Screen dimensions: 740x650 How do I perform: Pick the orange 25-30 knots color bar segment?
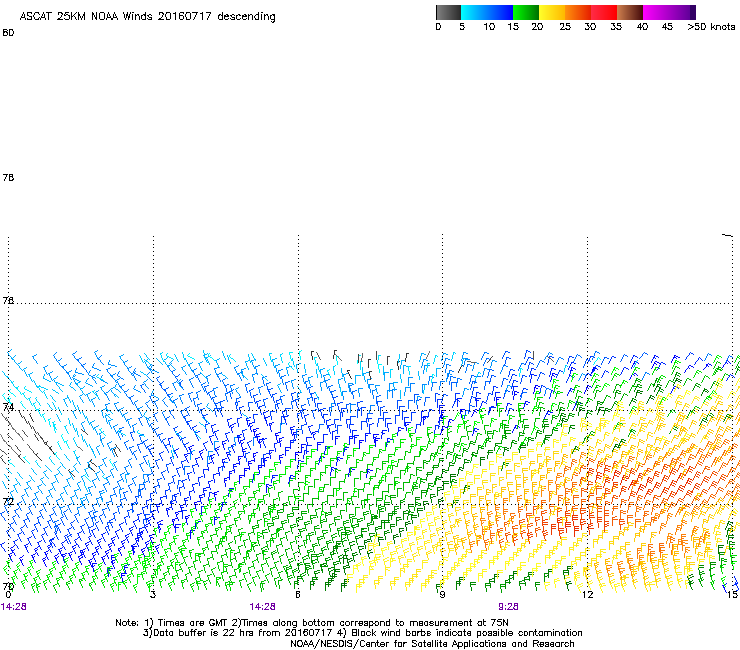point(578,12)
